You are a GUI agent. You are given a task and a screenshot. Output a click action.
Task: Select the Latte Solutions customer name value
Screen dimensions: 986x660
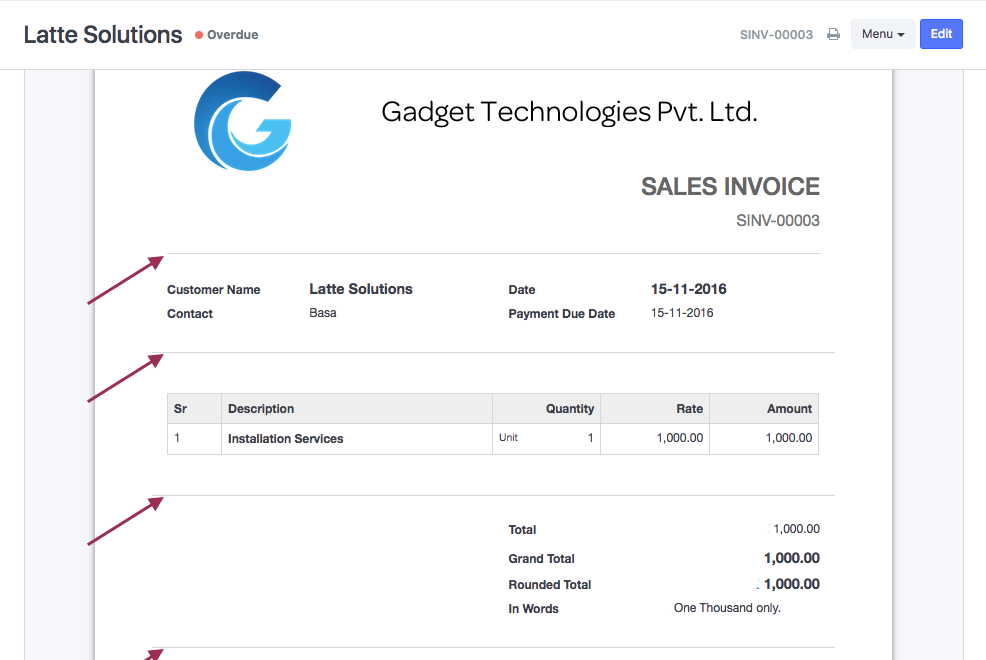click(361, 289)
